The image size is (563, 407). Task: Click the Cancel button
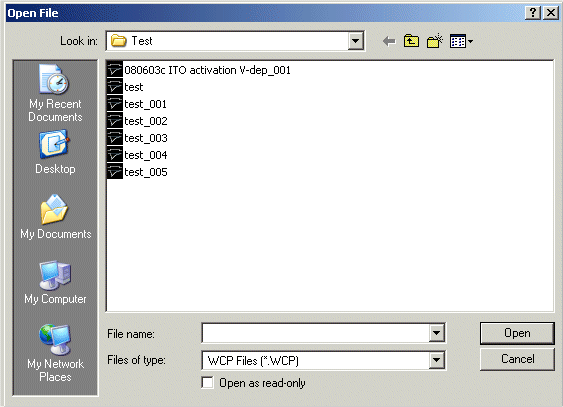point(517,359)
